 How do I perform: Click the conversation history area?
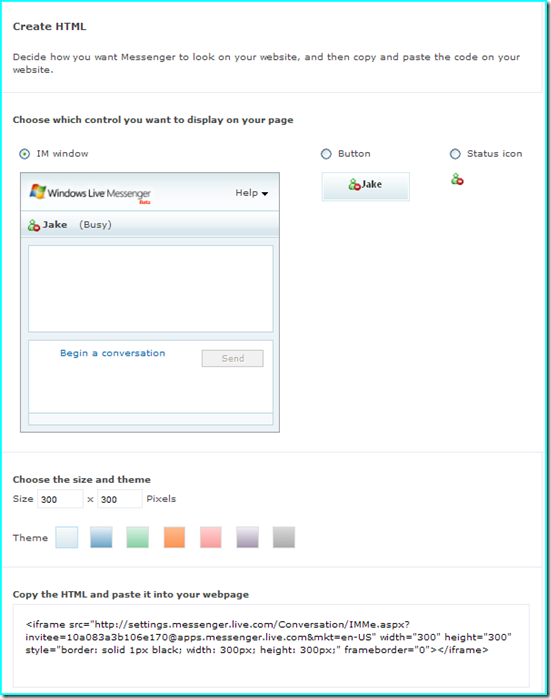(x=151, y=288)
